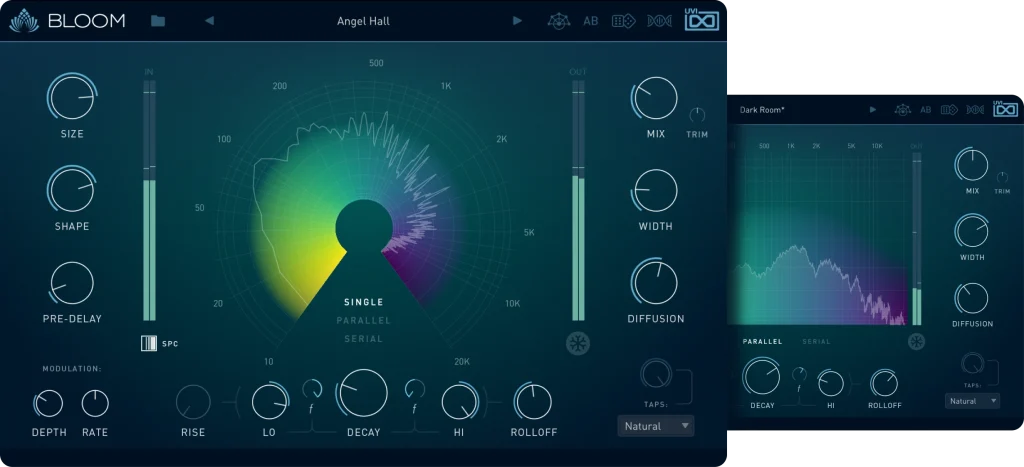Select PARALLEL mode in main window

click(363, 320)
